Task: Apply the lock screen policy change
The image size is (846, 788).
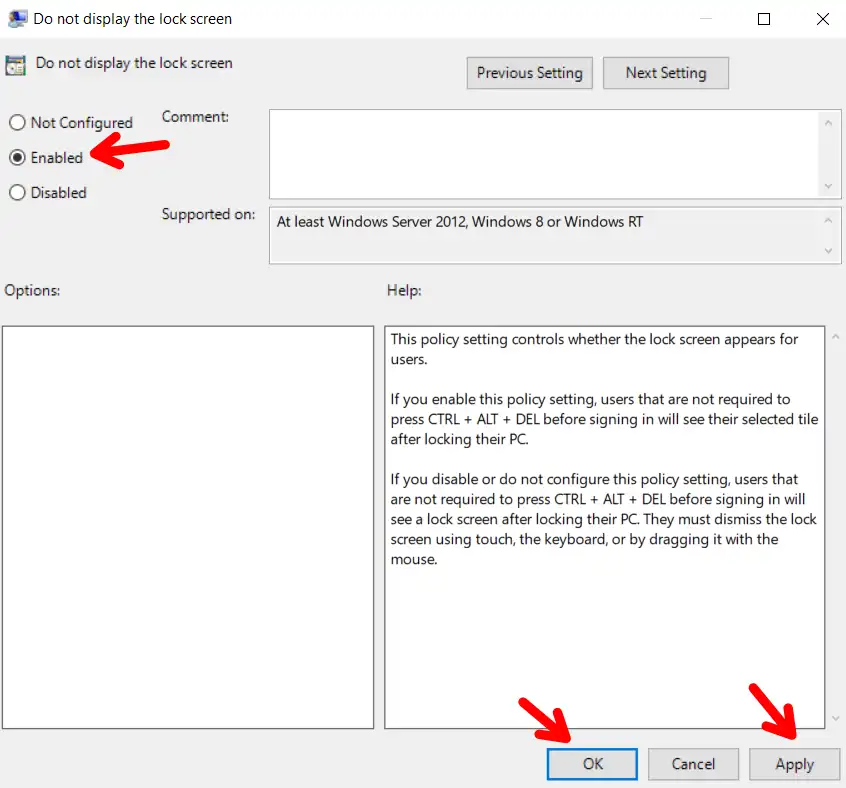Action: coord(794,763)
